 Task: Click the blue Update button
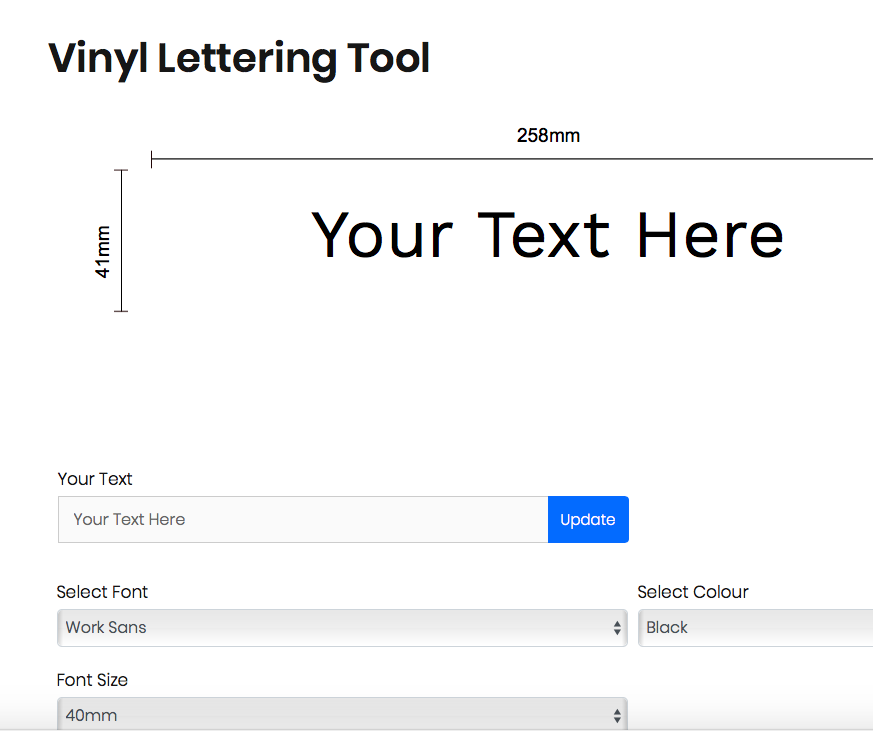[x=588, y=519]
